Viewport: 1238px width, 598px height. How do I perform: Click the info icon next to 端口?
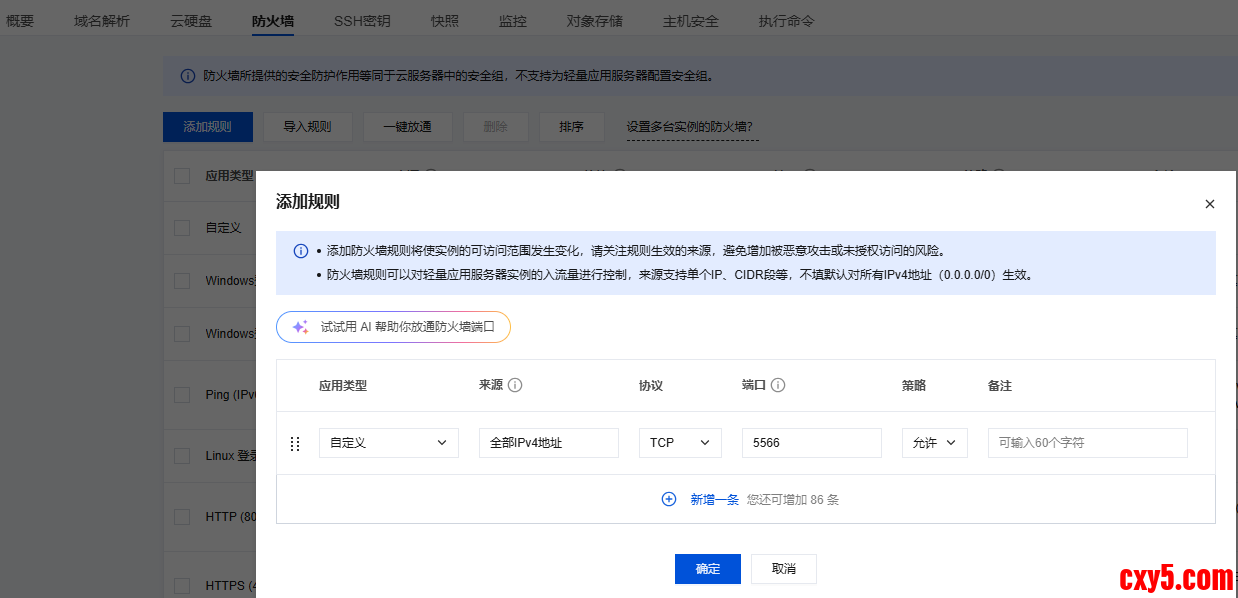tap(778, 385)
